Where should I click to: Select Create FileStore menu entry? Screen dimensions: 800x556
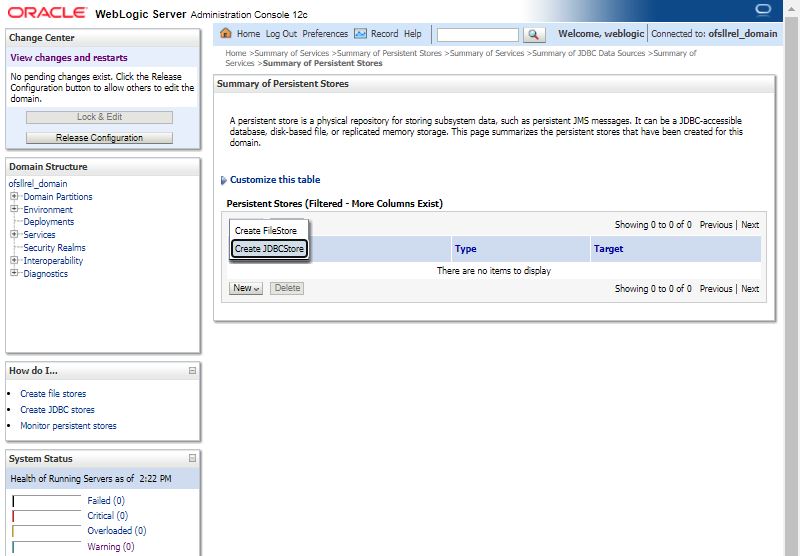coord(266,231)
